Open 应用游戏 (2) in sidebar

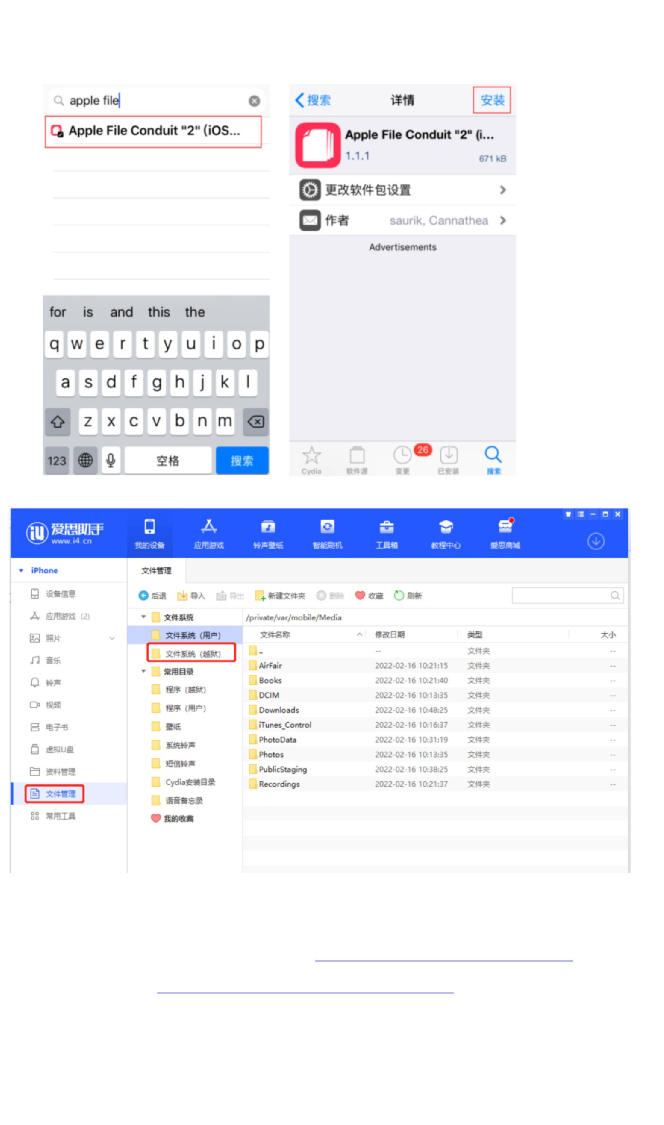pyautogui.click(x=60, y=616)
